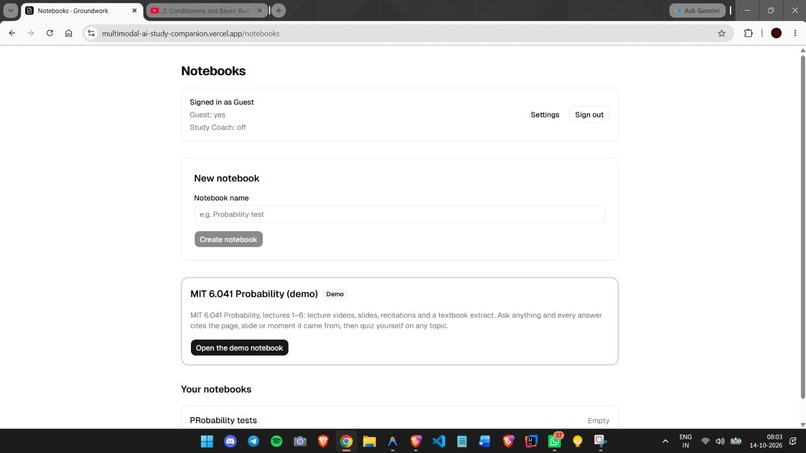The image size is (806, 453).
Task: Click the Create notebook button
Action: [x=228, y=239]
